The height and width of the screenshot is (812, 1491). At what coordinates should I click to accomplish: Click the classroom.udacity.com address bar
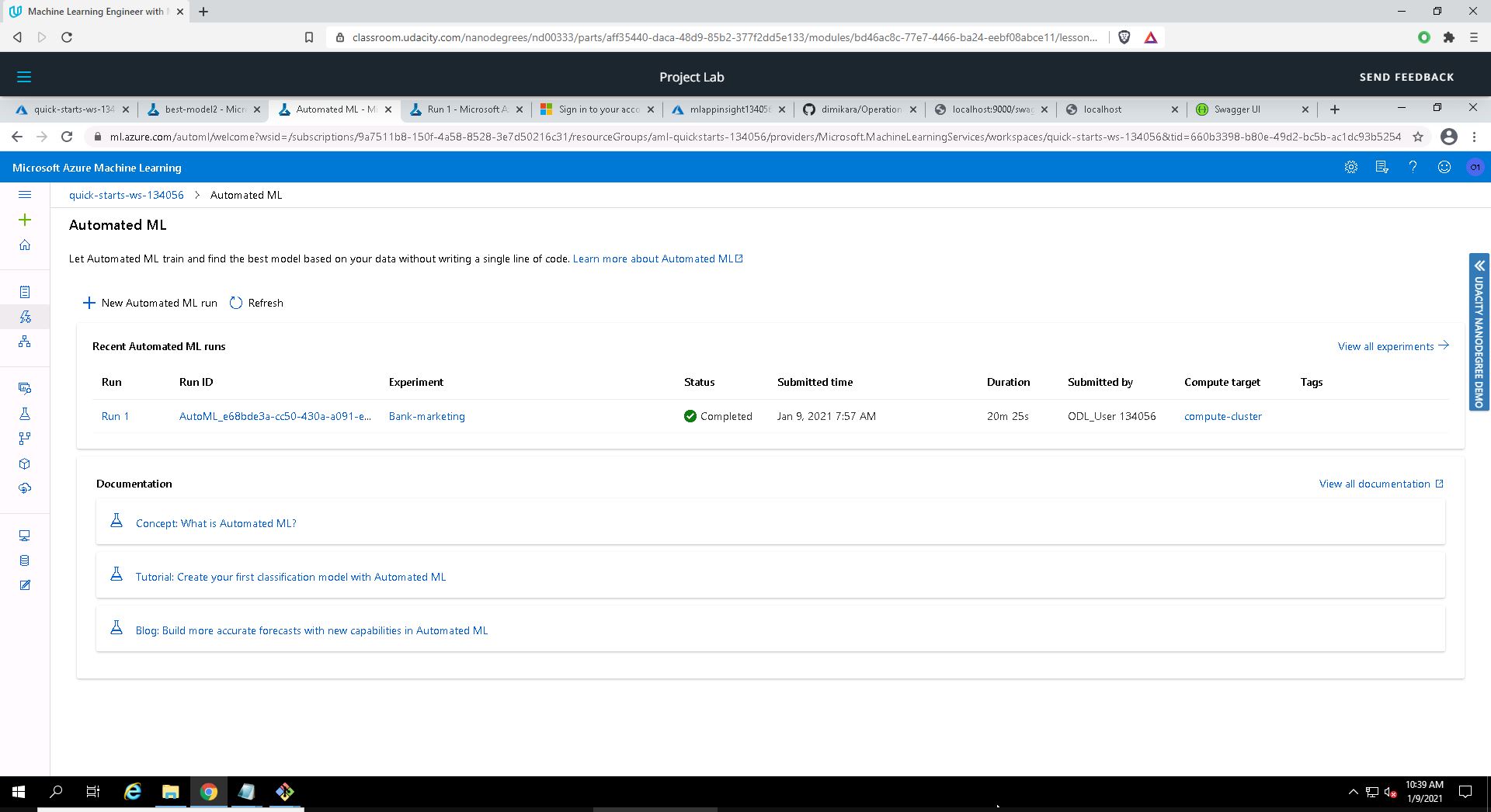pyautogui.click(x=725, y=37)
